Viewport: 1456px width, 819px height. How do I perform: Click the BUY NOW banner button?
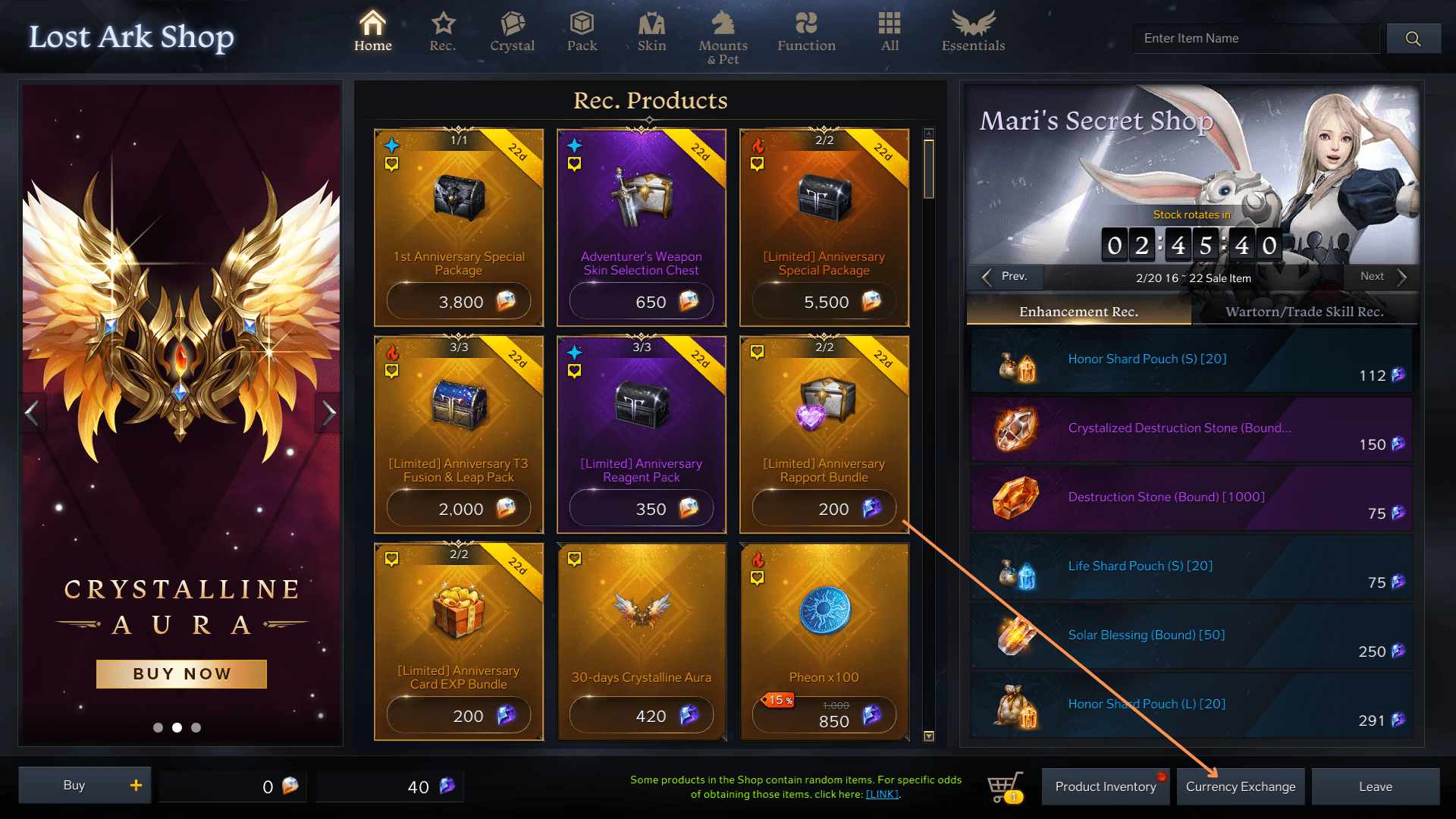pyautogui.click(x=181, y=674)
